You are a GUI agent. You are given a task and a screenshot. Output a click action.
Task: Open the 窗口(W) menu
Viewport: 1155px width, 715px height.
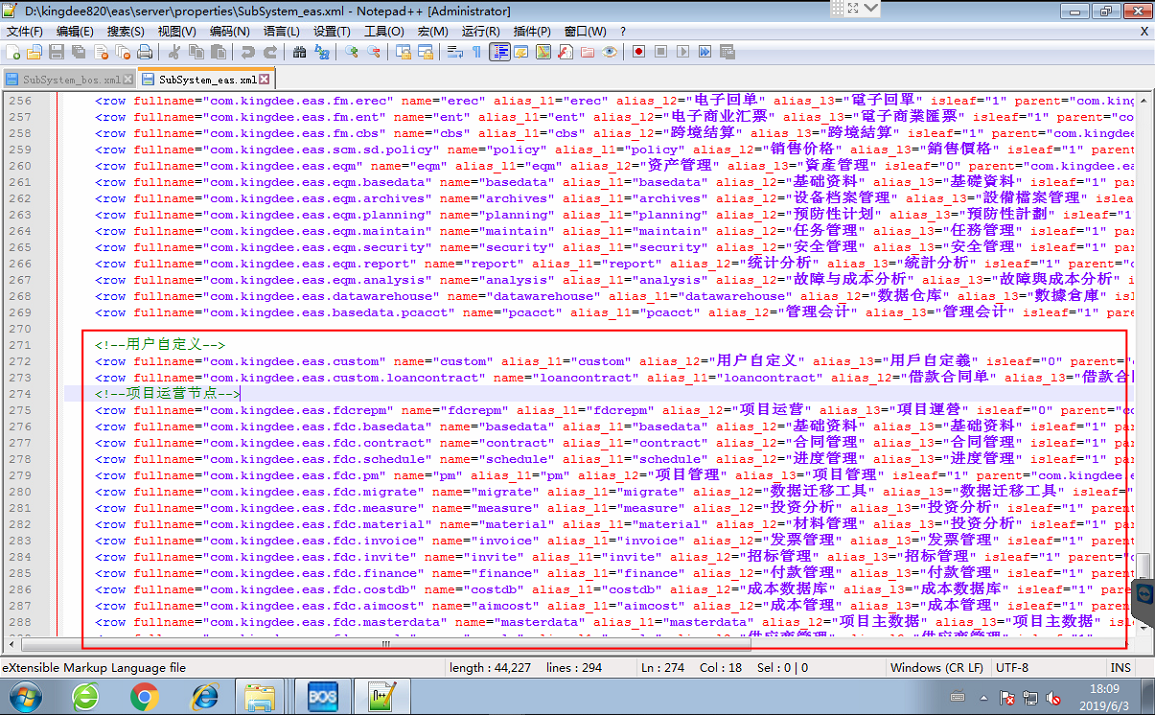[x=585, y=31]
